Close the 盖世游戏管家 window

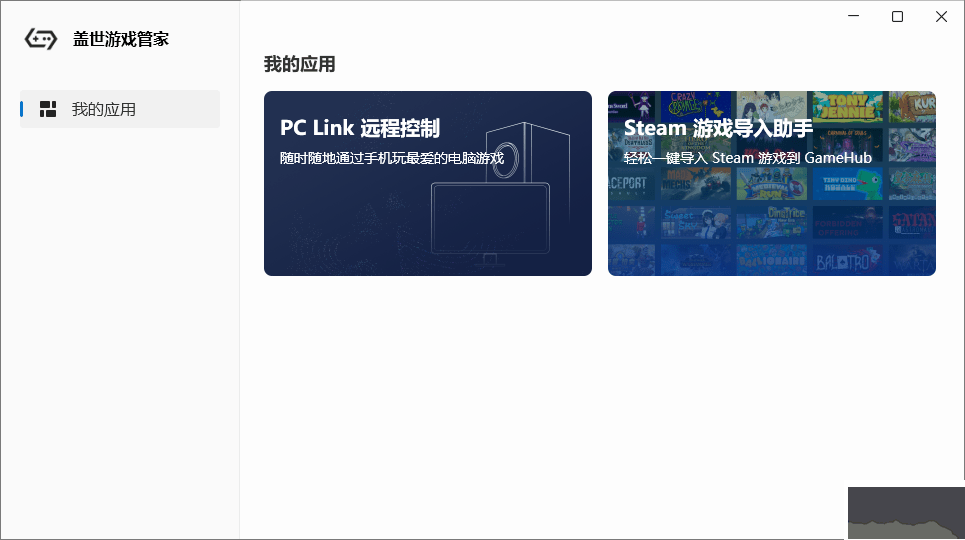point(942,17)
